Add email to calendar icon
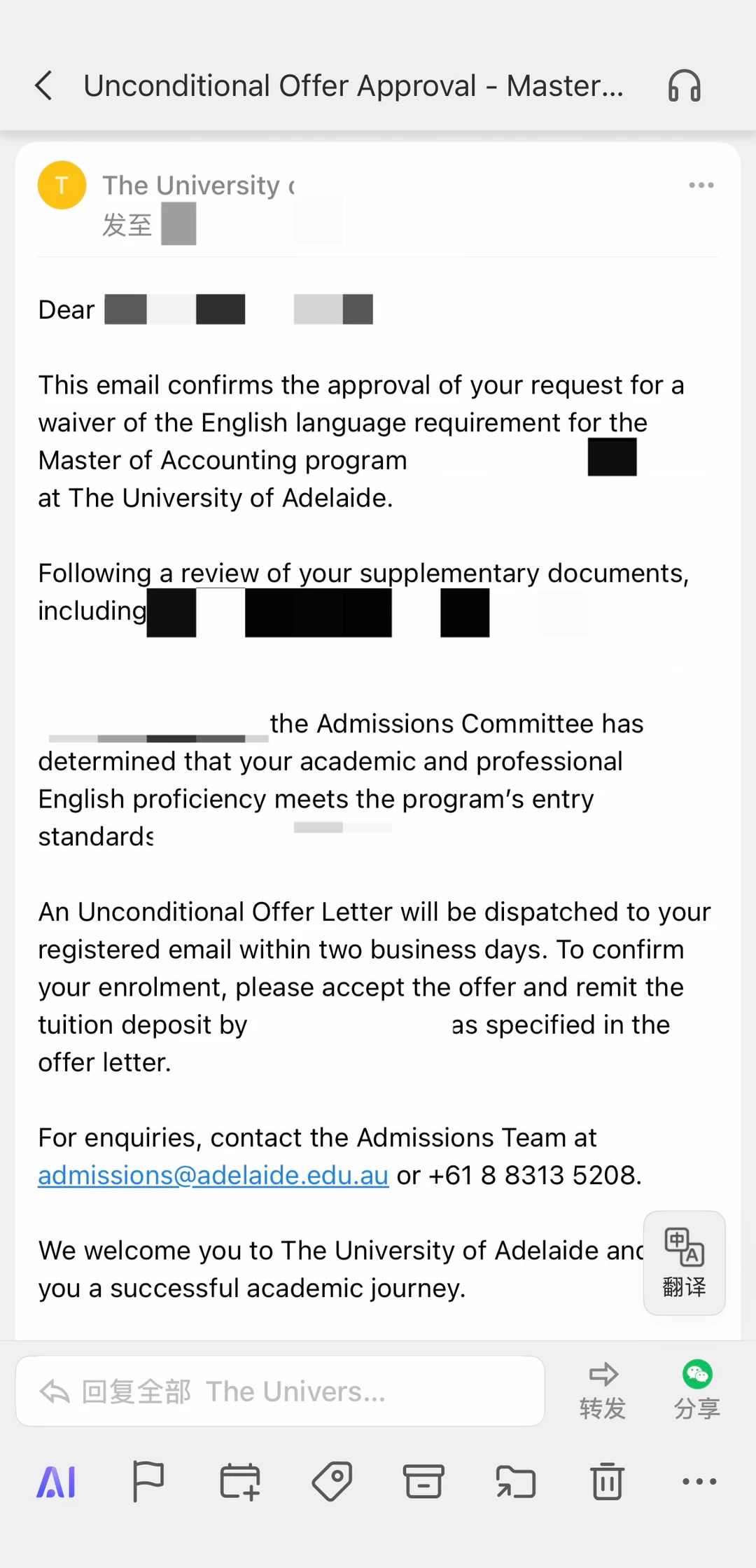756x1568 pixels. (x=239, y=1482)
